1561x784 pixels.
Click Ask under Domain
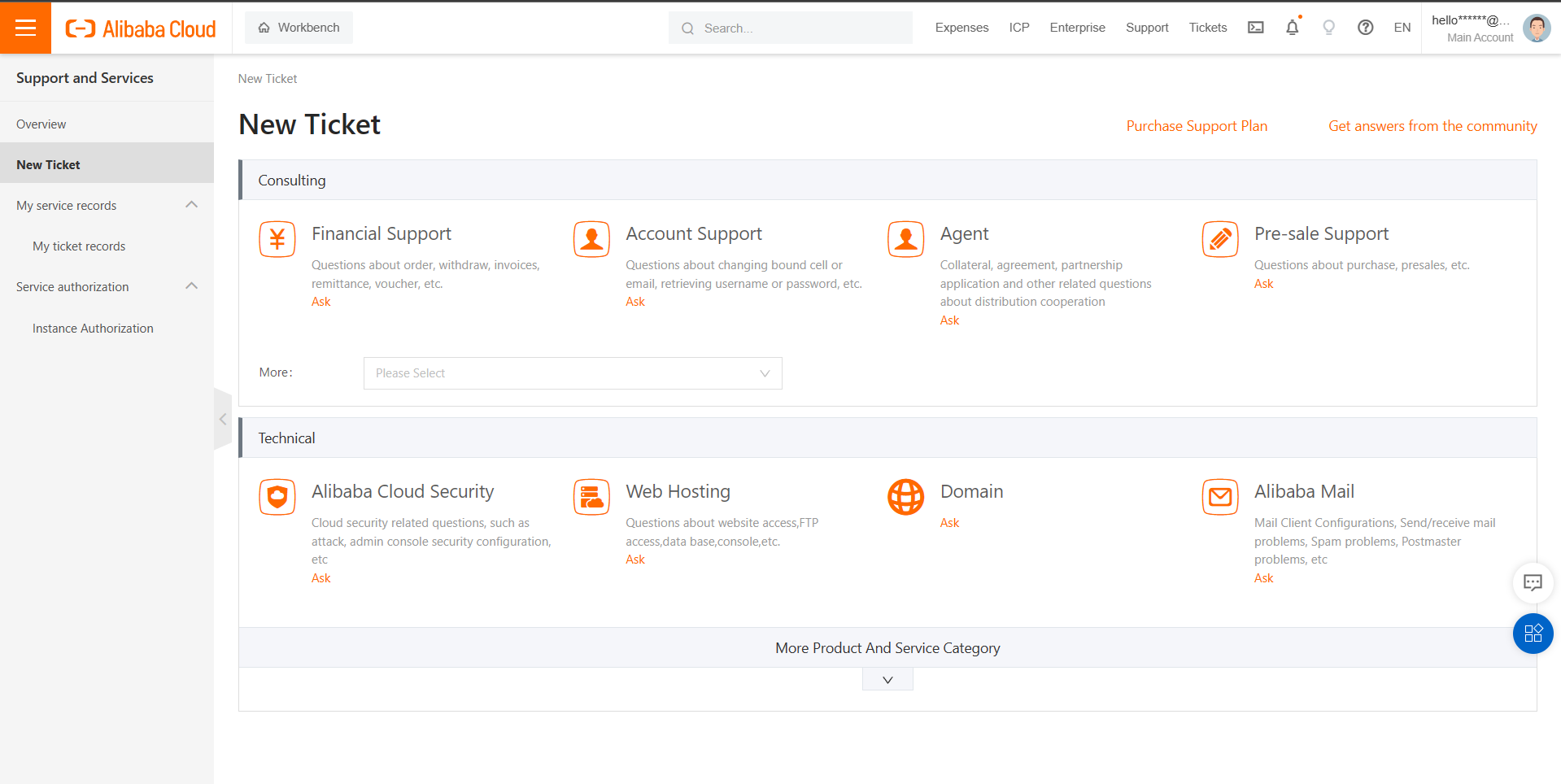[949, 523]
